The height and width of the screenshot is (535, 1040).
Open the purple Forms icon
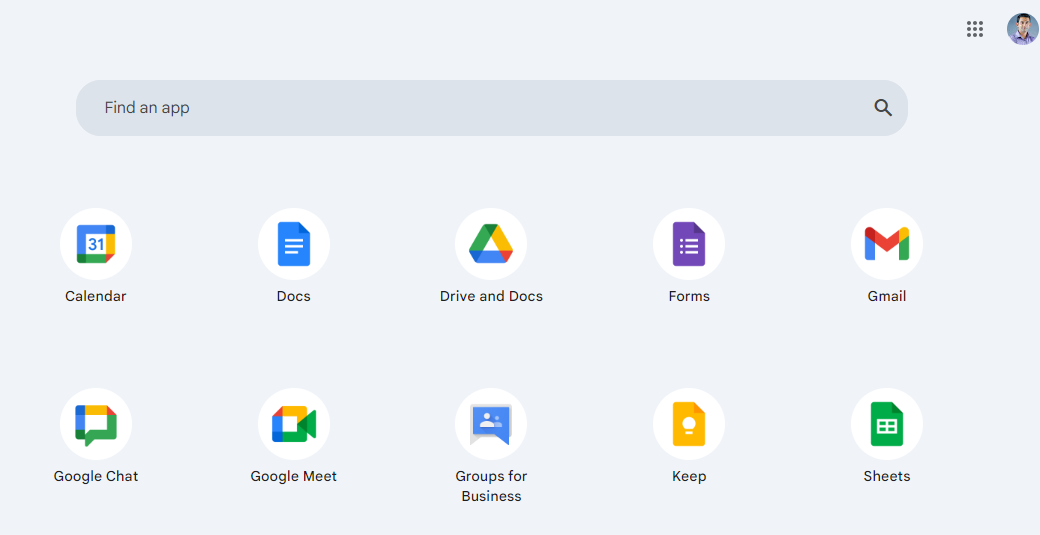pos(689,244)
